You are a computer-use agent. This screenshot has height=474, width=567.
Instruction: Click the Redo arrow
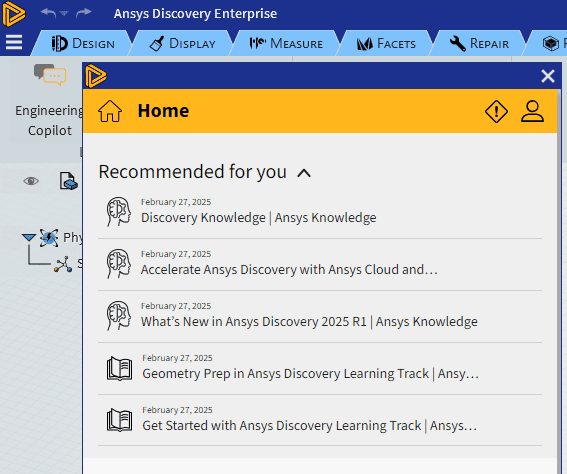point(84,13)
